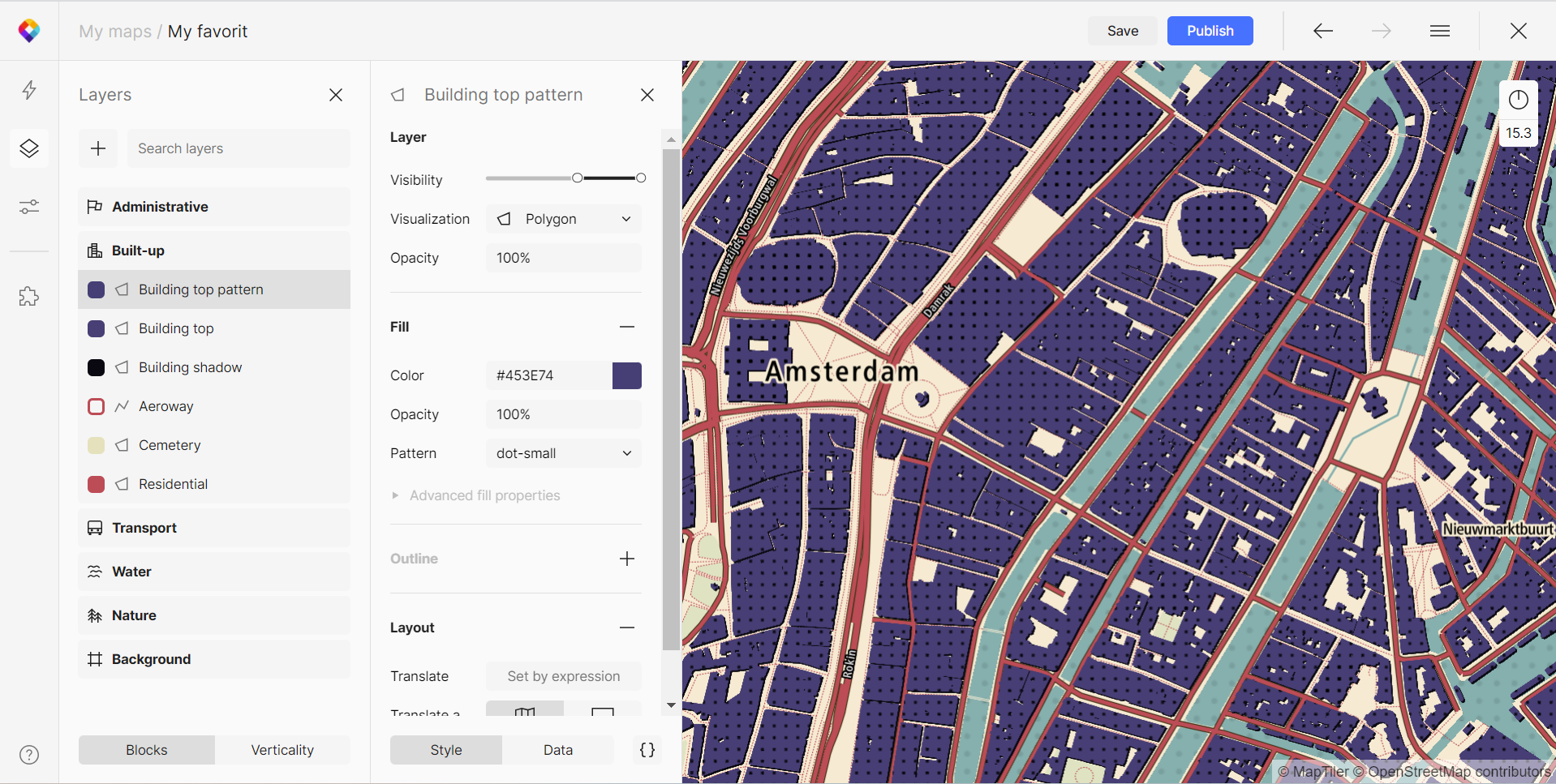Open the Layers panel icon in sidebar
The height and width of the screenshot is (784, 1556).
tap(29, 148)
